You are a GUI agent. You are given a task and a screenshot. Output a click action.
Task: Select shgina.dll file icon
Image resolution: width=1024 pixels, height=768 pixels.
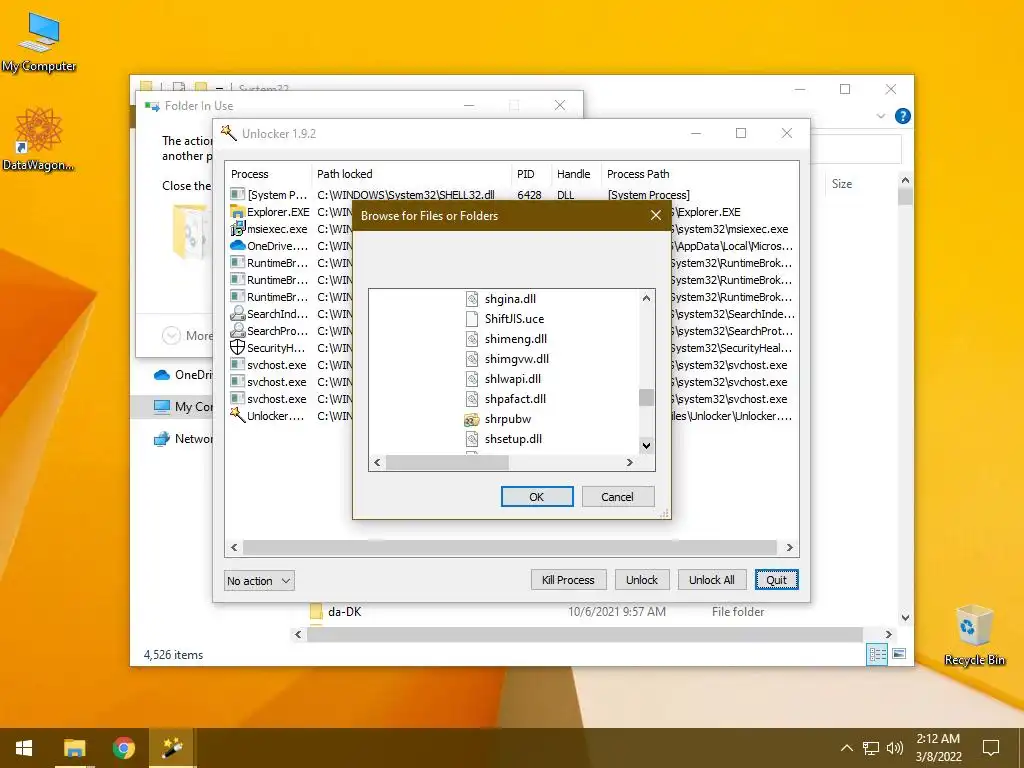click(472, 298)
